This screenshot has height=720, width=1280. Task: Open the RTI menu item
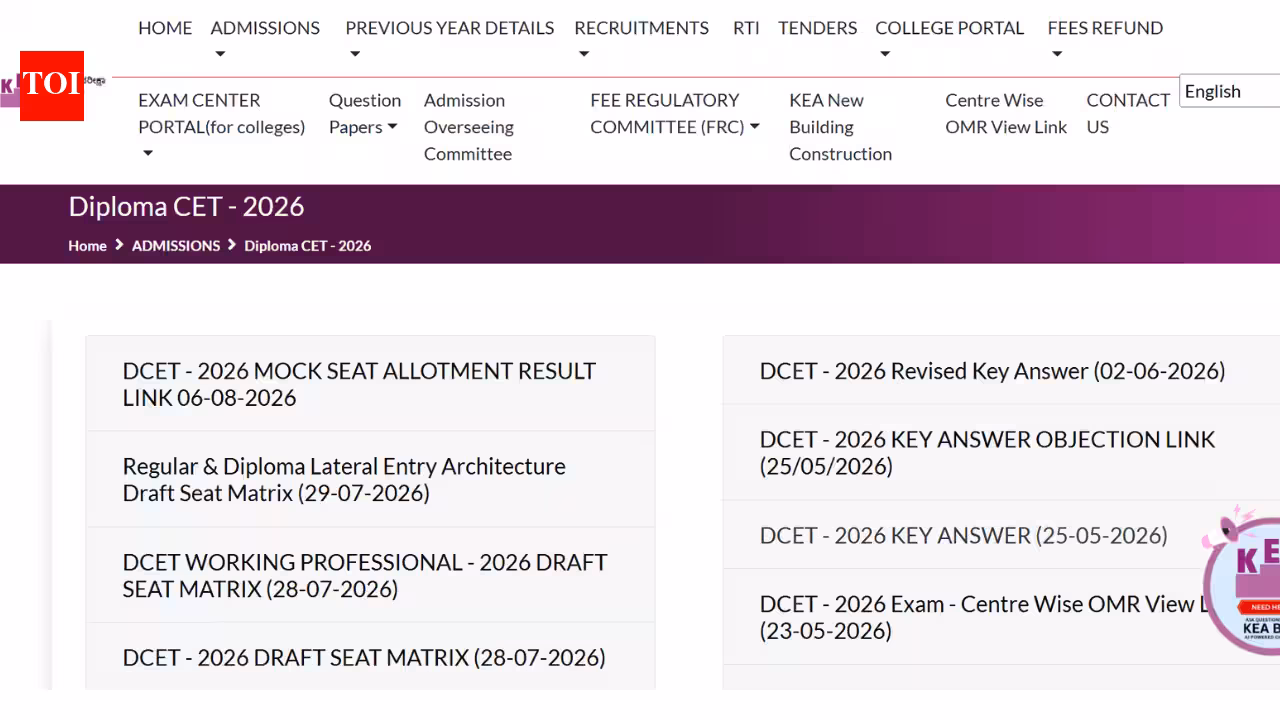pos(746,28)
